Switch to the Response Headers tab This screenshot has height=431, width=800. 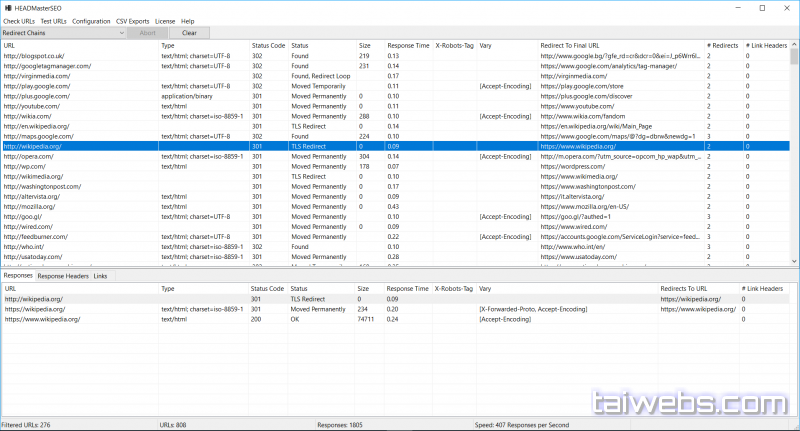(x=63, y=276)
